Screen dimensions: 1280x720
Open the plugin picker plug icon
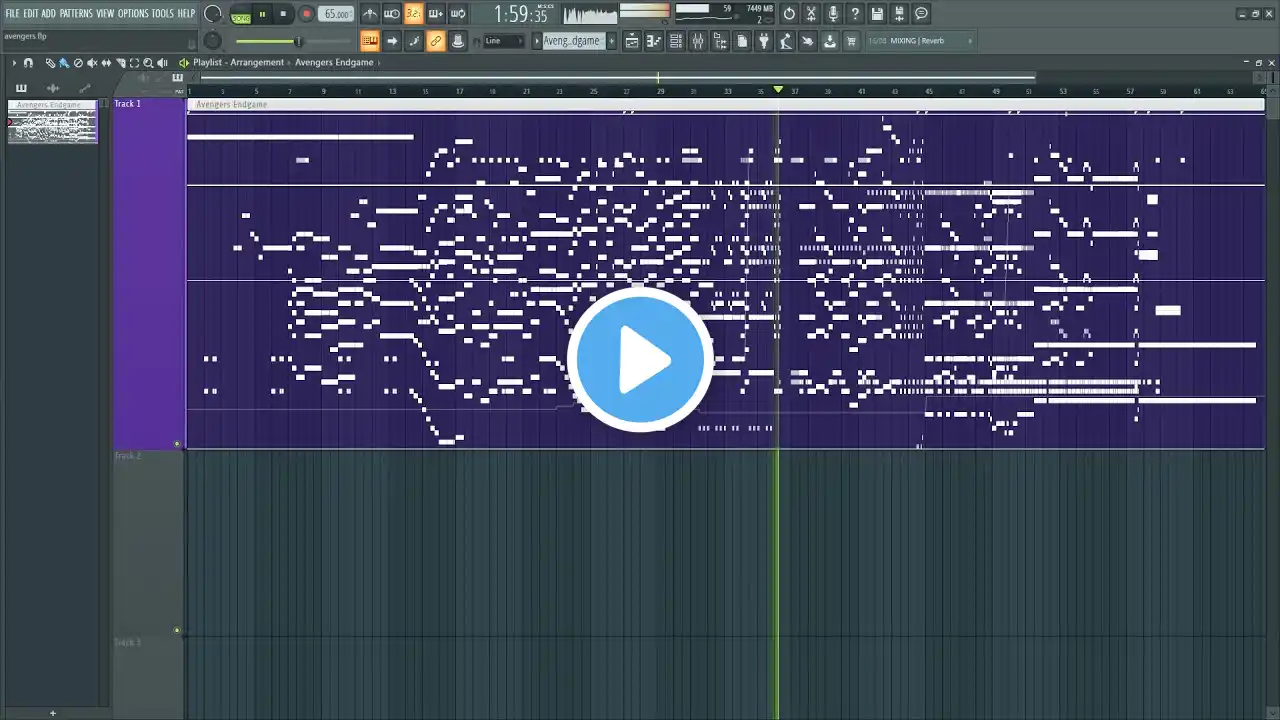click(763, 41)
